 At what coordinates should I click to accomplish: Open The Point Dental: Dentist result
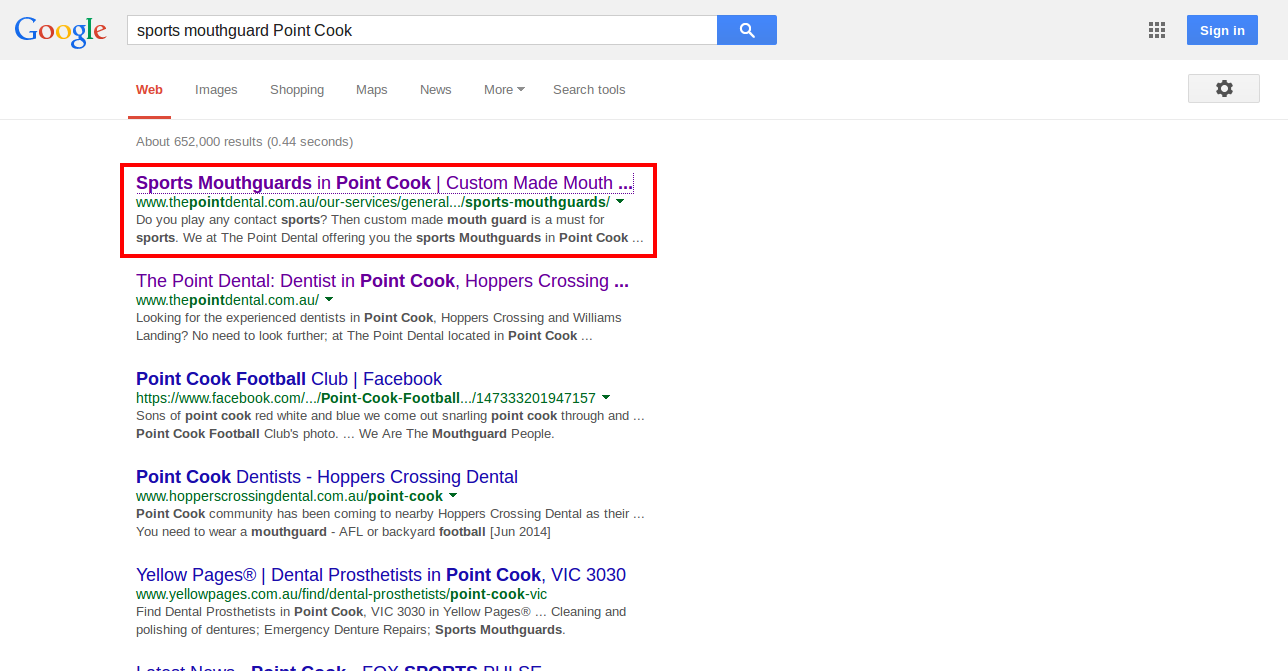(382, 281)
